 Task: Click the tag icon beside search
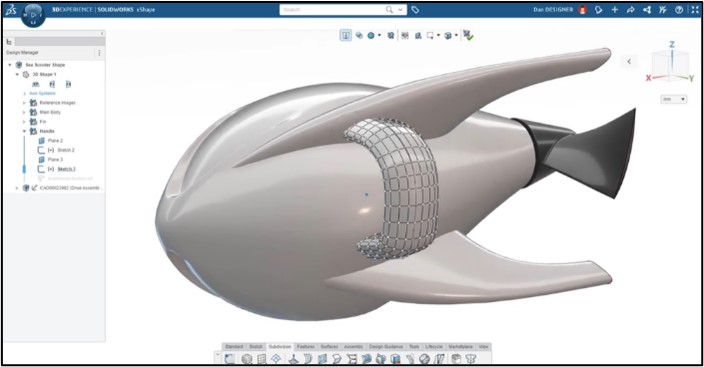click(x=415, y=9)
